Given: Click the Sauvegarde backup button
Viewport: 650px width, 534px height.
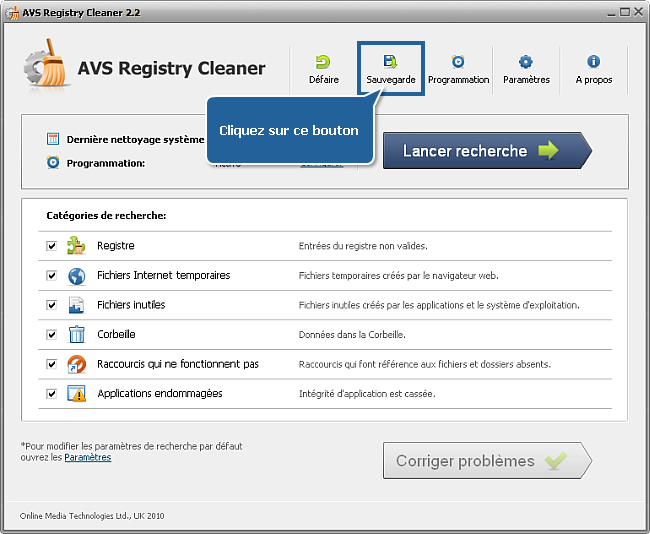Looking at the screenshot, I should pos(390,69).
